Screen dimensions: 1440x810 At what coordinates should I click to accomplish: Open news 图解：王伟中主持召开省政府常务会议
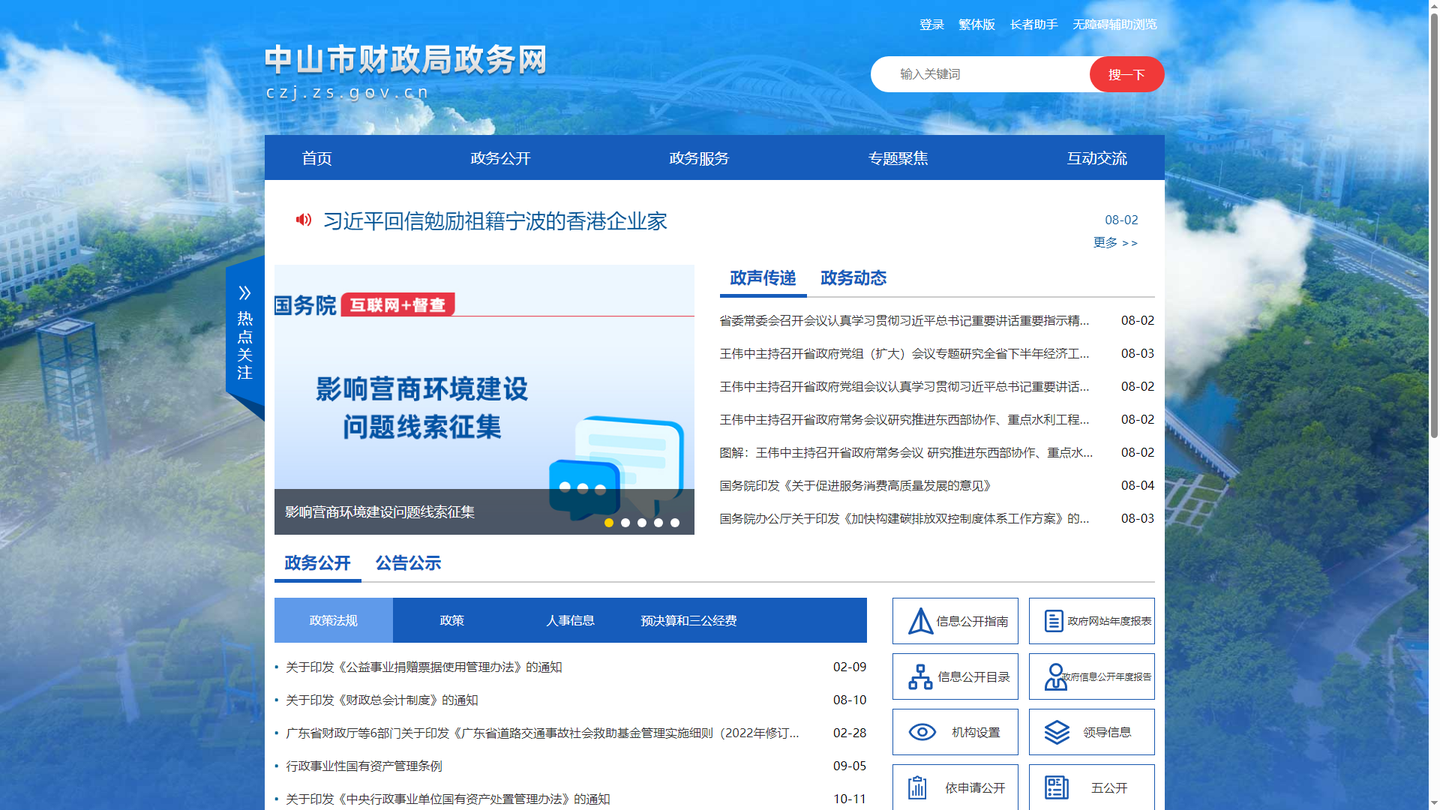(906, 453)
